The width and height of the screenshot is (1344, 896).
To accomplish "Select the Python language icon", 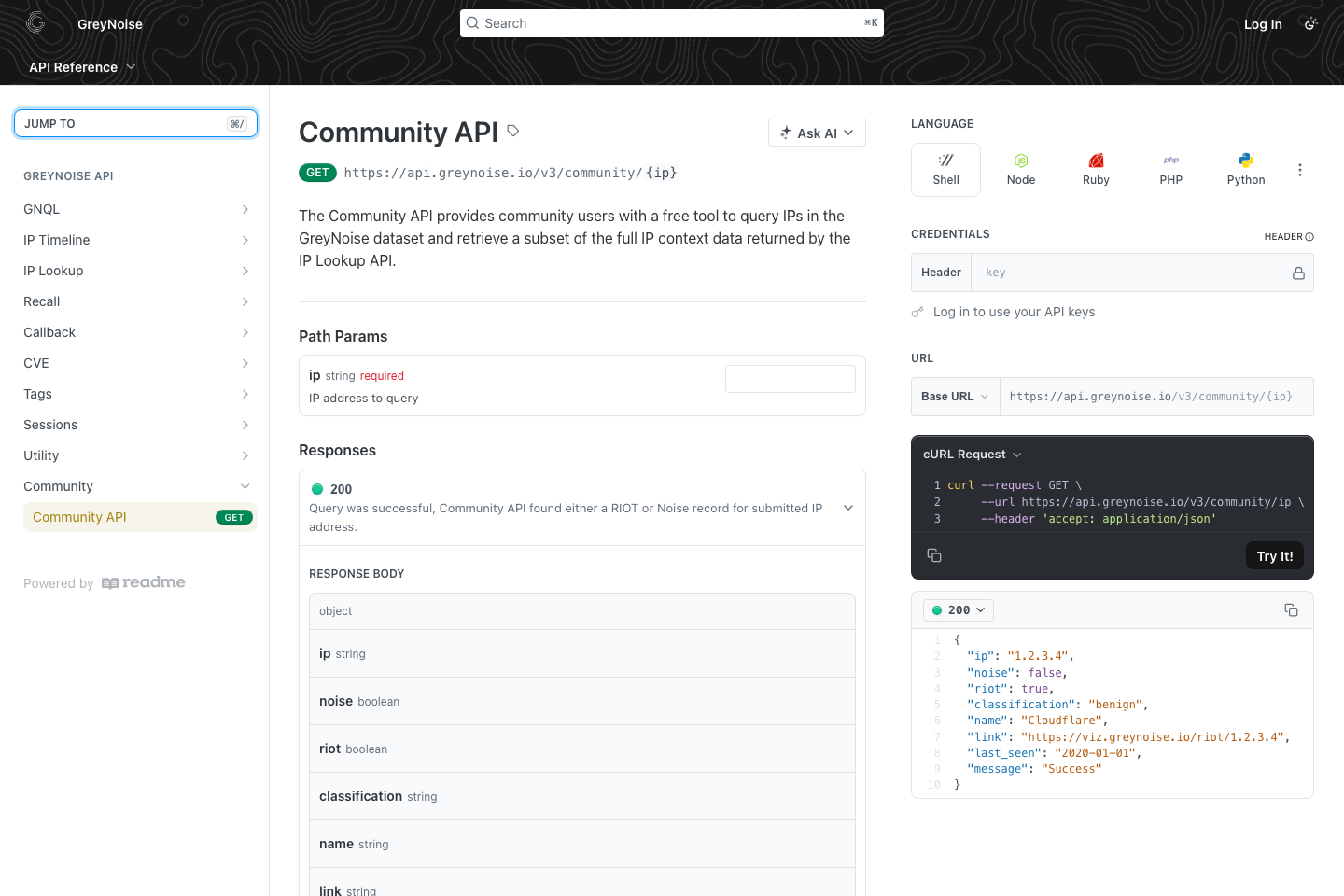I will pyautogui.click(x=1245, y=168).
